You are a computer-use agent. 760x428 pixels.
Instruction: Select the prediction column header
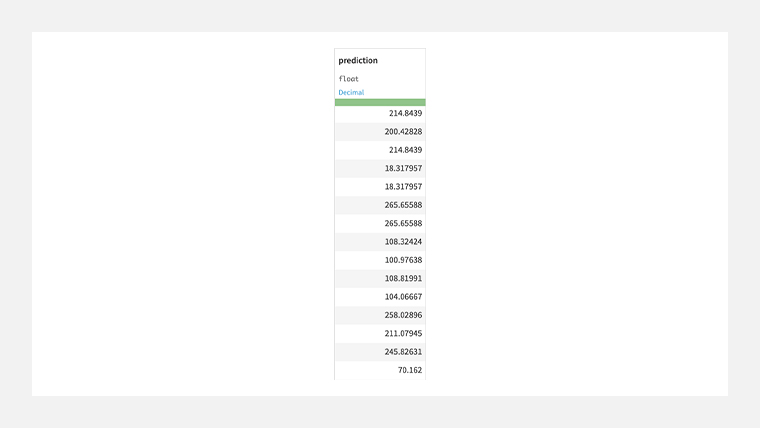tap(358, 61)
